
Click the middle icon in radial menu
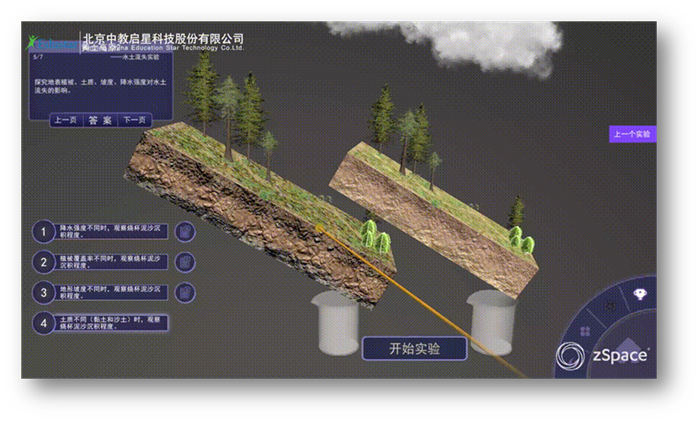[x=608, y=307]
